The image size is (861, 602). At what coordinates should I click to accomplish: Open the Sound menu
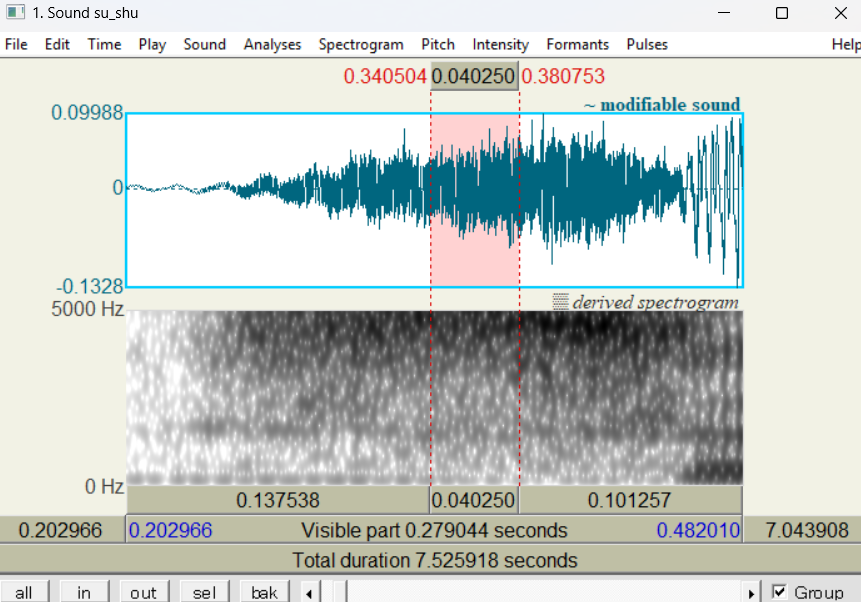[x=205, y=44]
